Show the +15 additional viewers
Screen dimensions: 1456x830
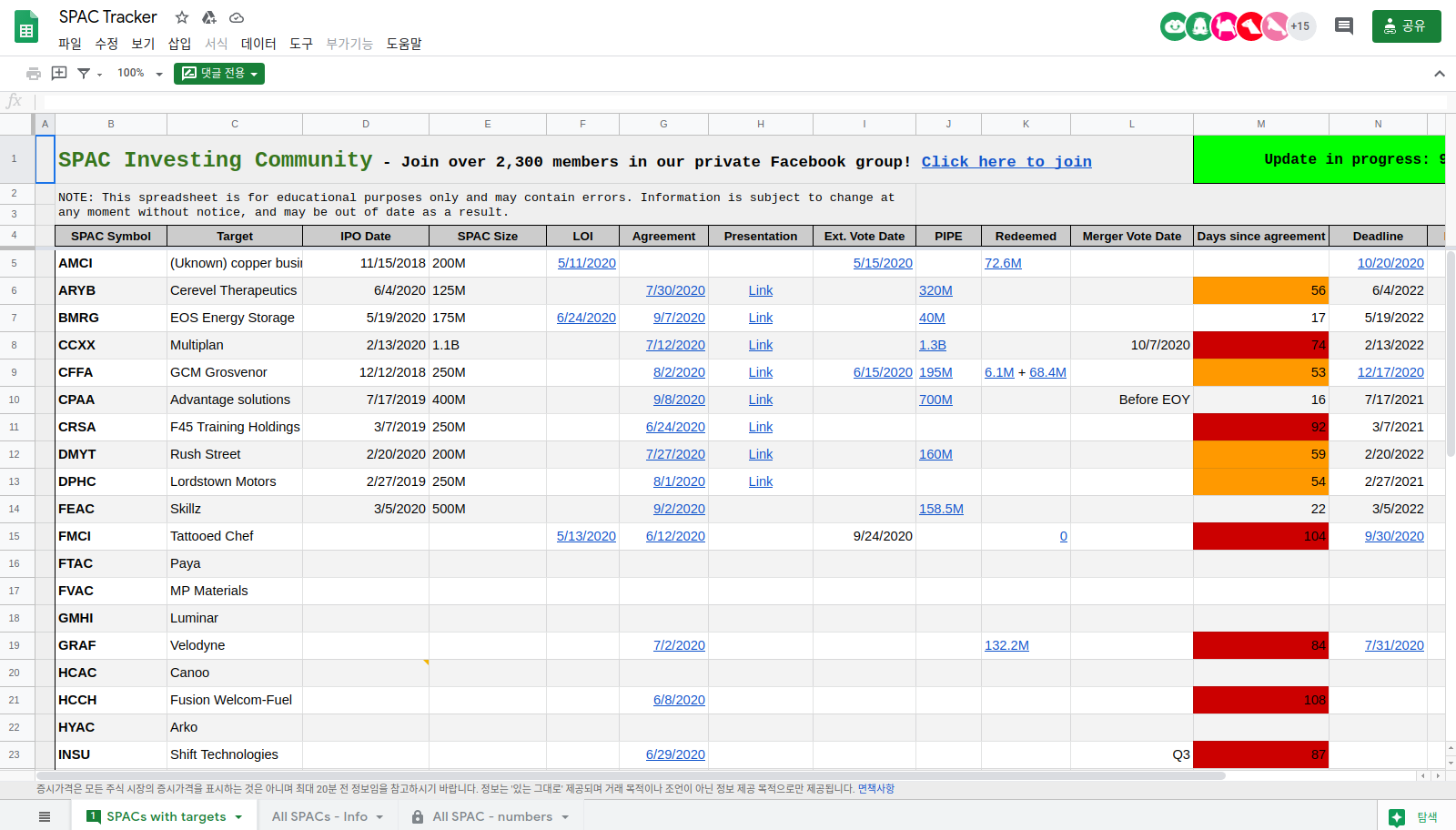pos(1300,26)
